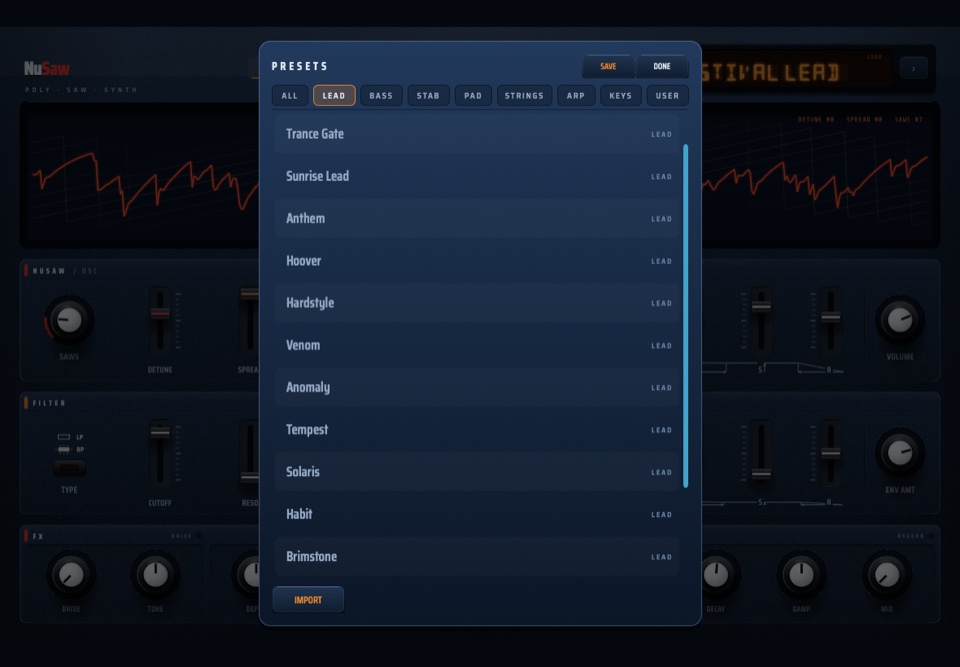Load the Brimstone preset
The width and height of the screenshot is (960, 667).
(x=477, y=556)
